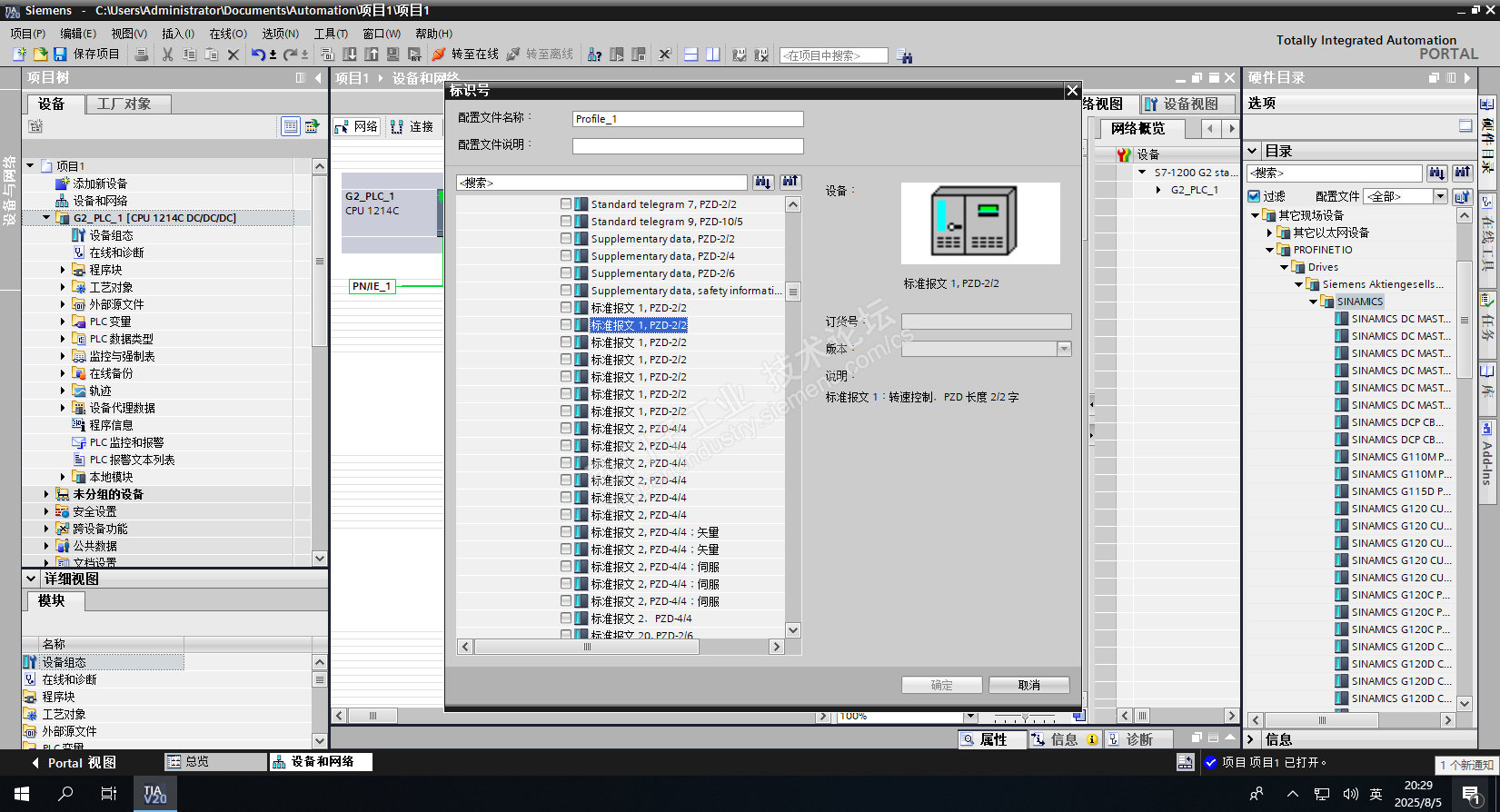The height and width of the screenshot is (812, 1500).
Task: Click the search in project binoculars icon
Action: click(904, 55)
